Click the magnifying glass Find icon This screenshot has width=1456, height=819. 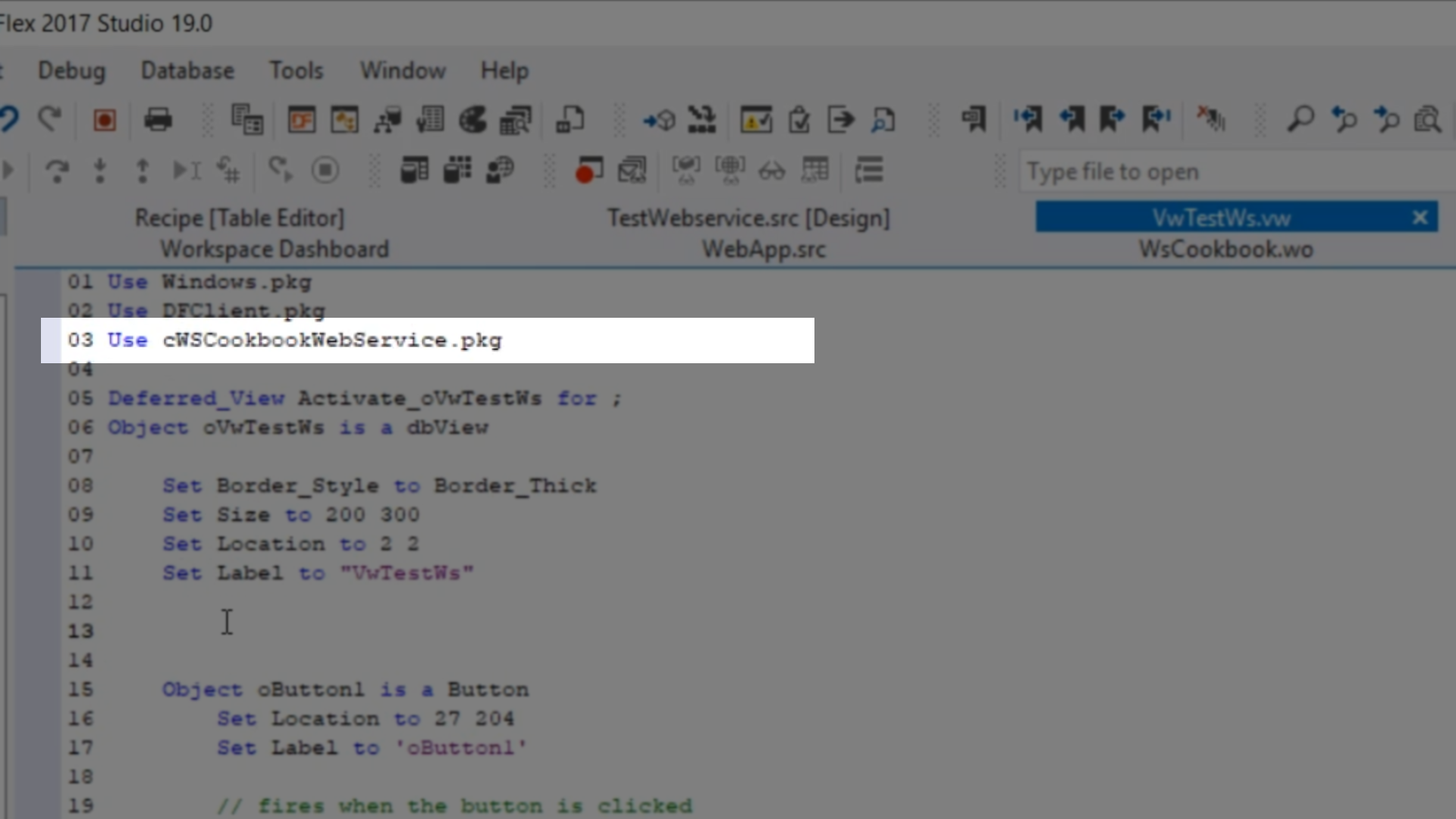pos(1300,119)
